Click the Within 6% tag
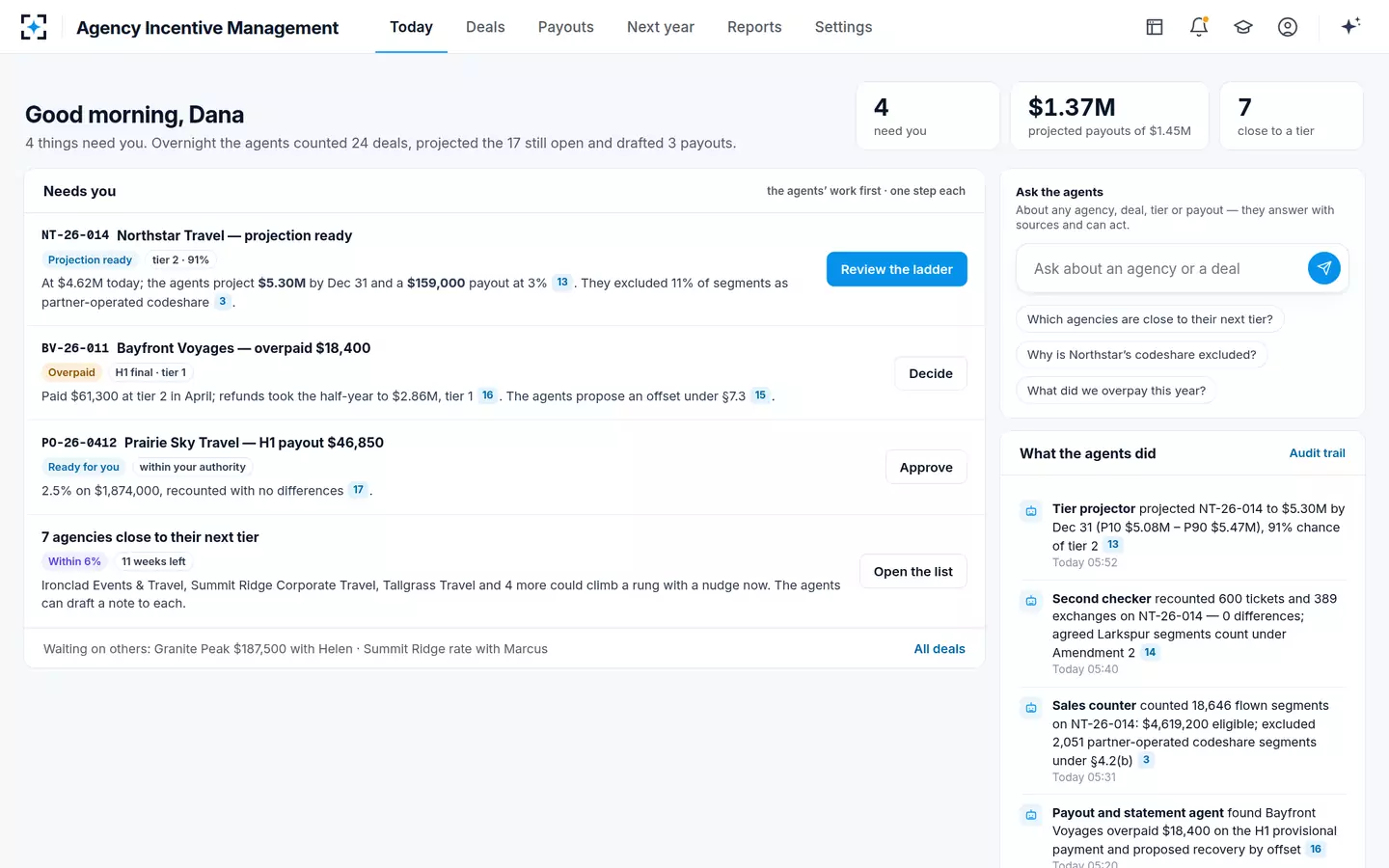This screenshot has width=1389, height=868. click(74, 562)
